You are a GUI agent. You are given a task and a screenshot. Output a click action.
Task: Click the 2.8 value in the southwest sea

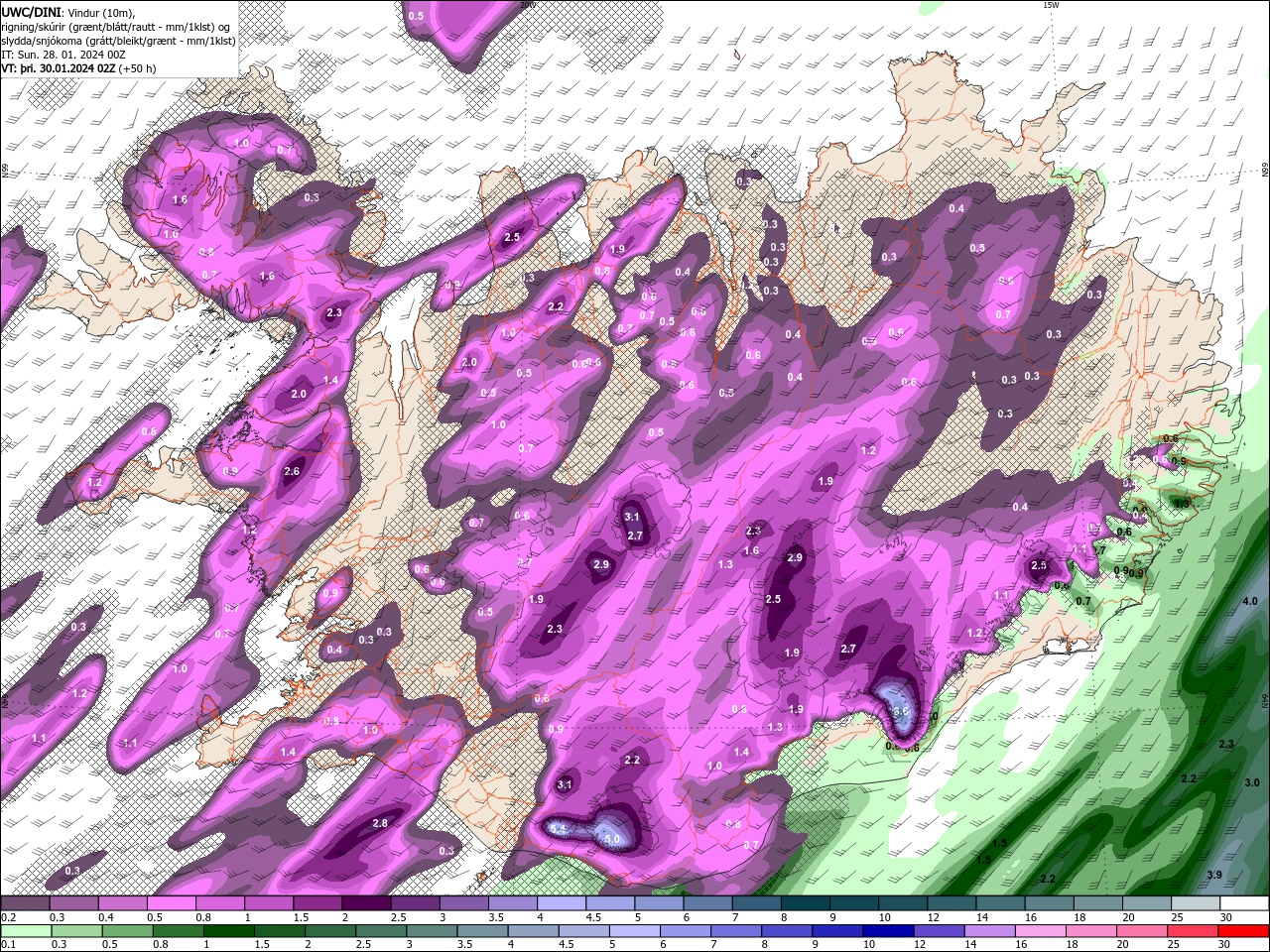point(380,823)
